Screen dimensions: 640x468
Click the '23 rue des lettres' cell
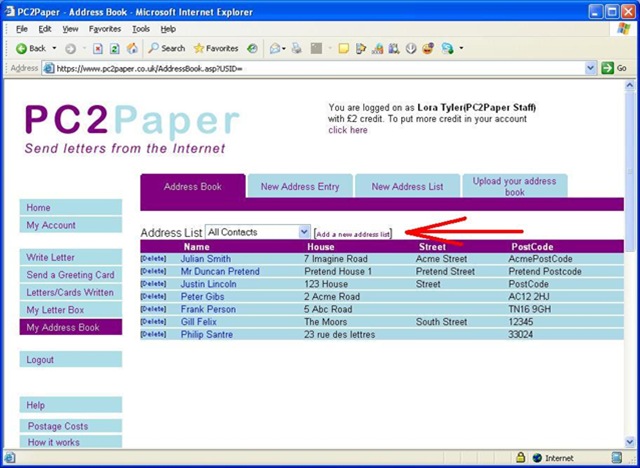[340, 335]
